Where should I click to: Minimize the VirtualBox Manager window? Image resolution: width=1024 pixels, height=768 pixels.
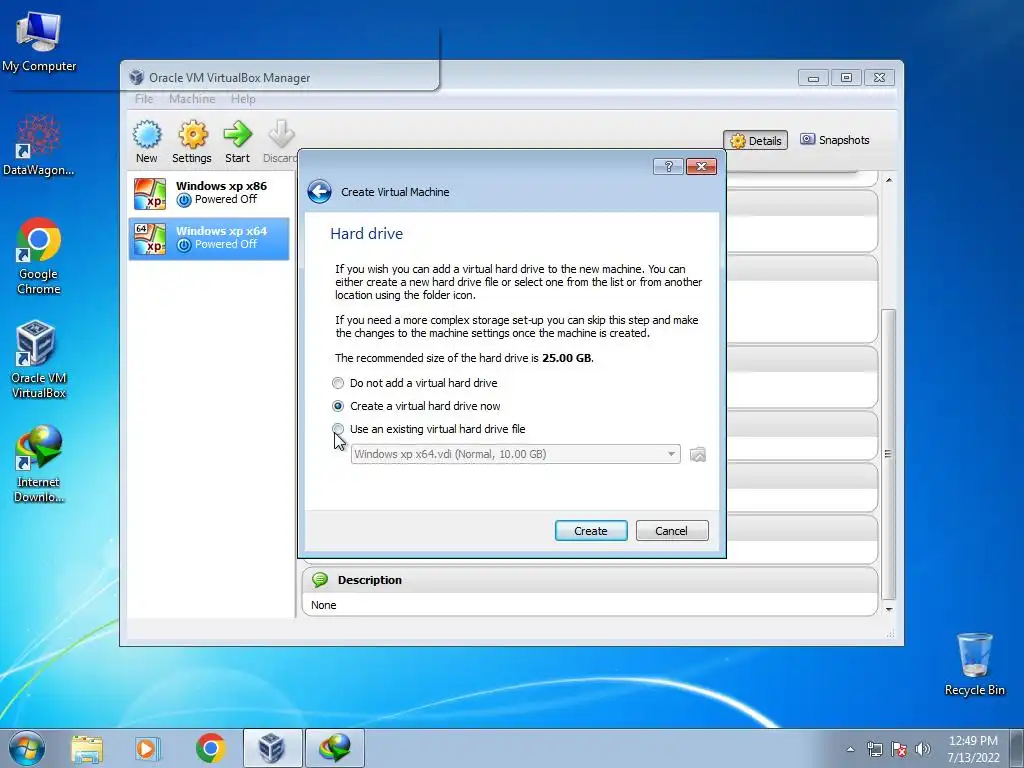click(x=813, y=78)
